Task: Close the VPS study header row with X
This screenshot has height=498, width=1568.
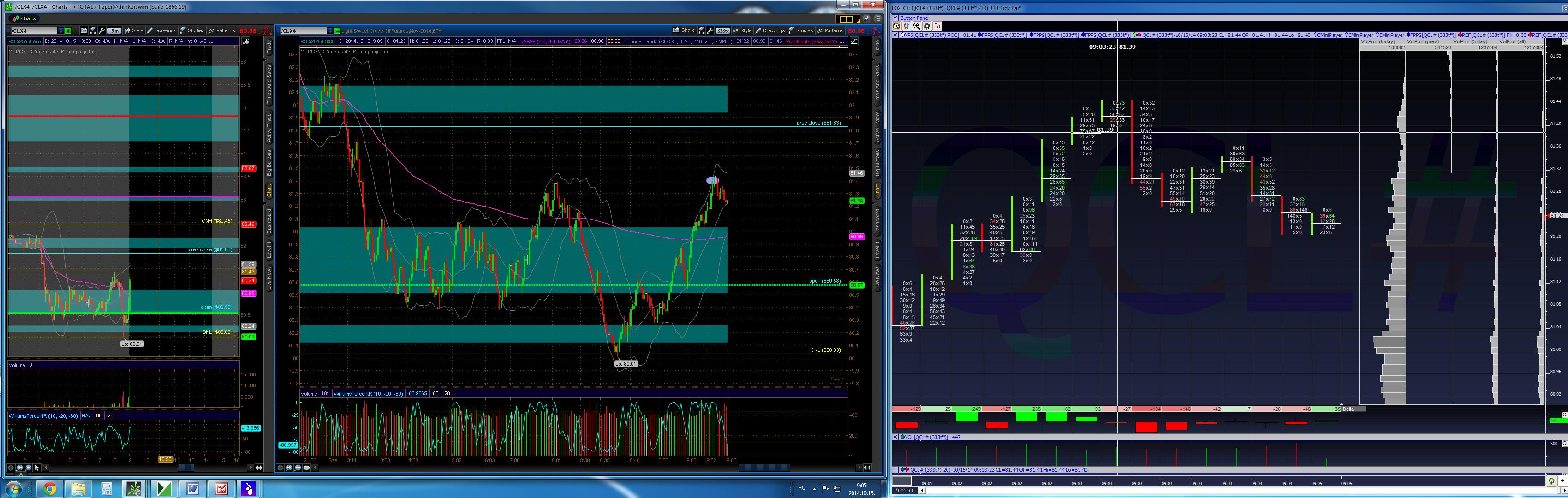Action: (x=895, y=35)
